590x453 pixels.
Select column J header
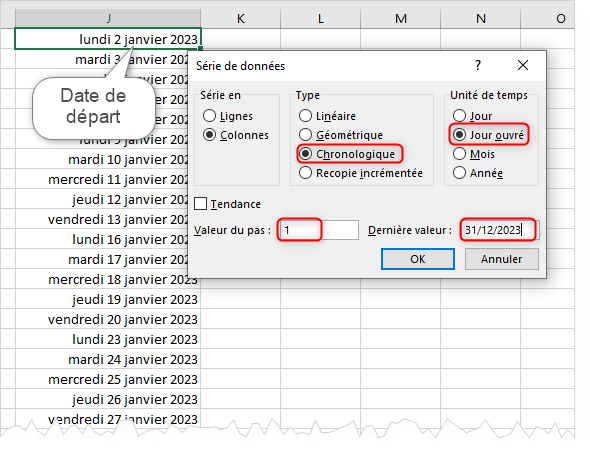click(x=108, y=18)
